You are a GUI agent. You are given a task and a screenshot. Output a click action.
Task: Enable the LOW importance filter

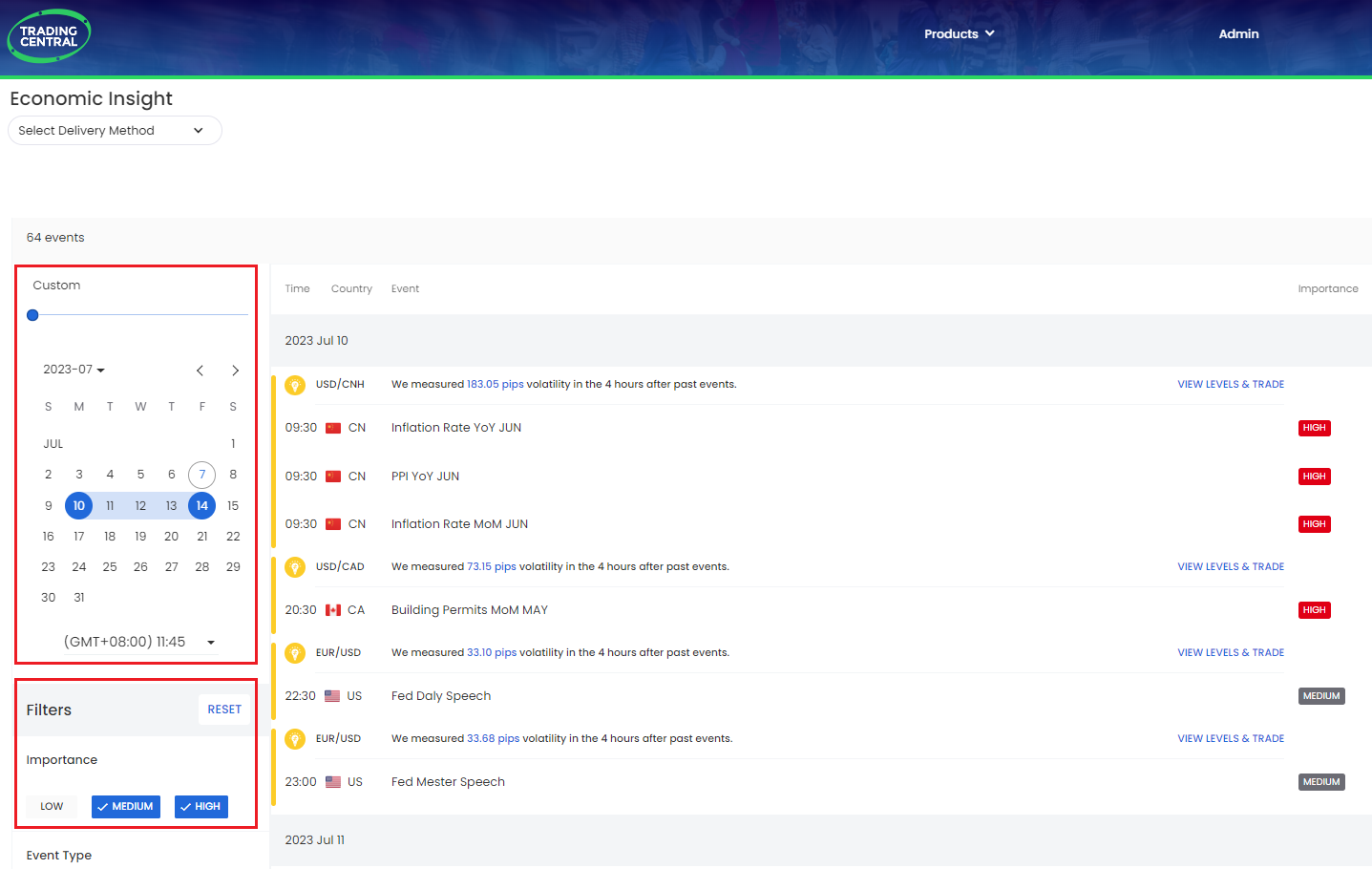click(52, 807)
